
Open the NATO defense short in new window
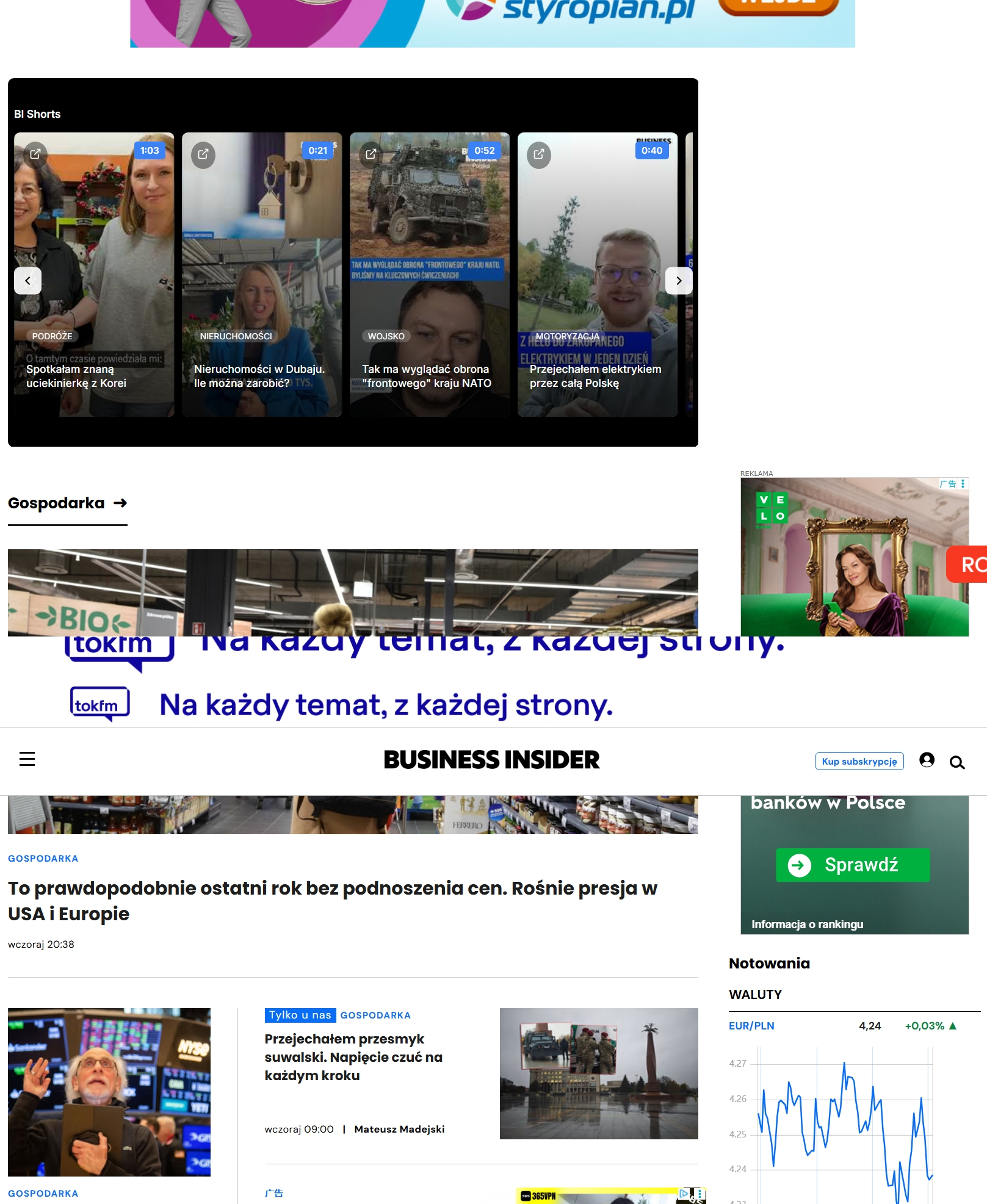tap(371, 154)
